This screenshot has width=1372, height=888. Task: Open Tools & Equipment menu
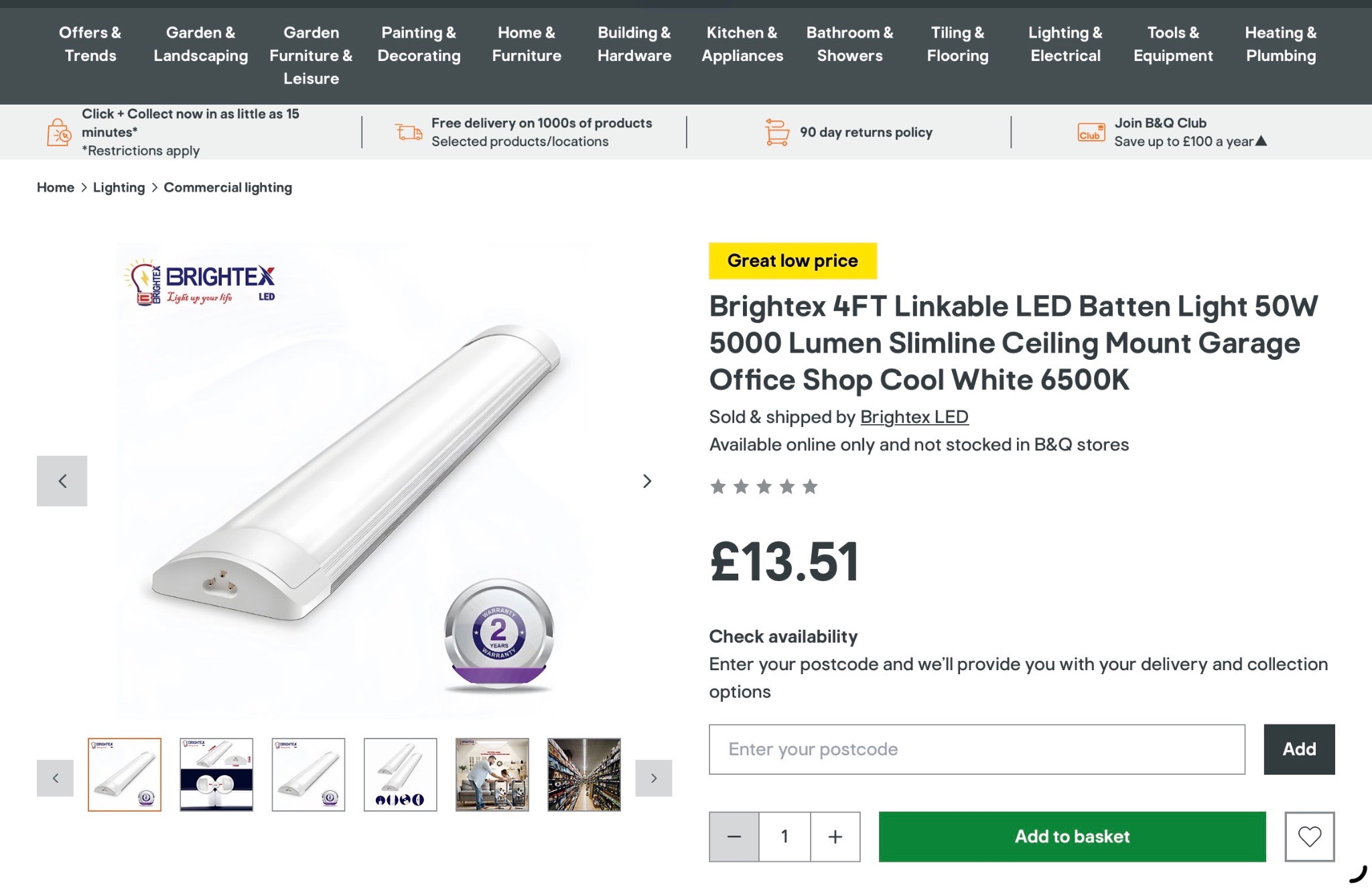1173,44
